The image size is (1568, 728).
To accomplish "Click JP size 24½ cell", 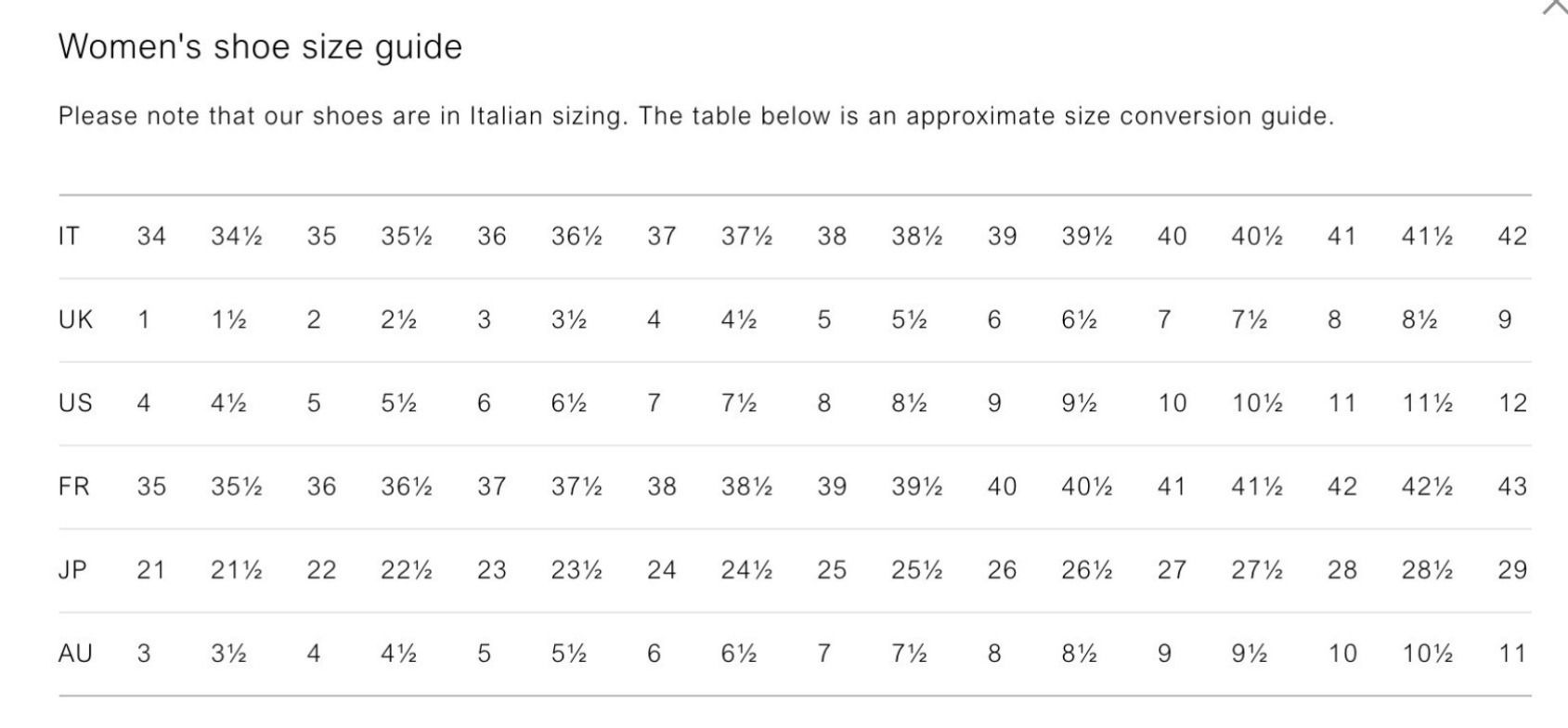I will point(746,569).
